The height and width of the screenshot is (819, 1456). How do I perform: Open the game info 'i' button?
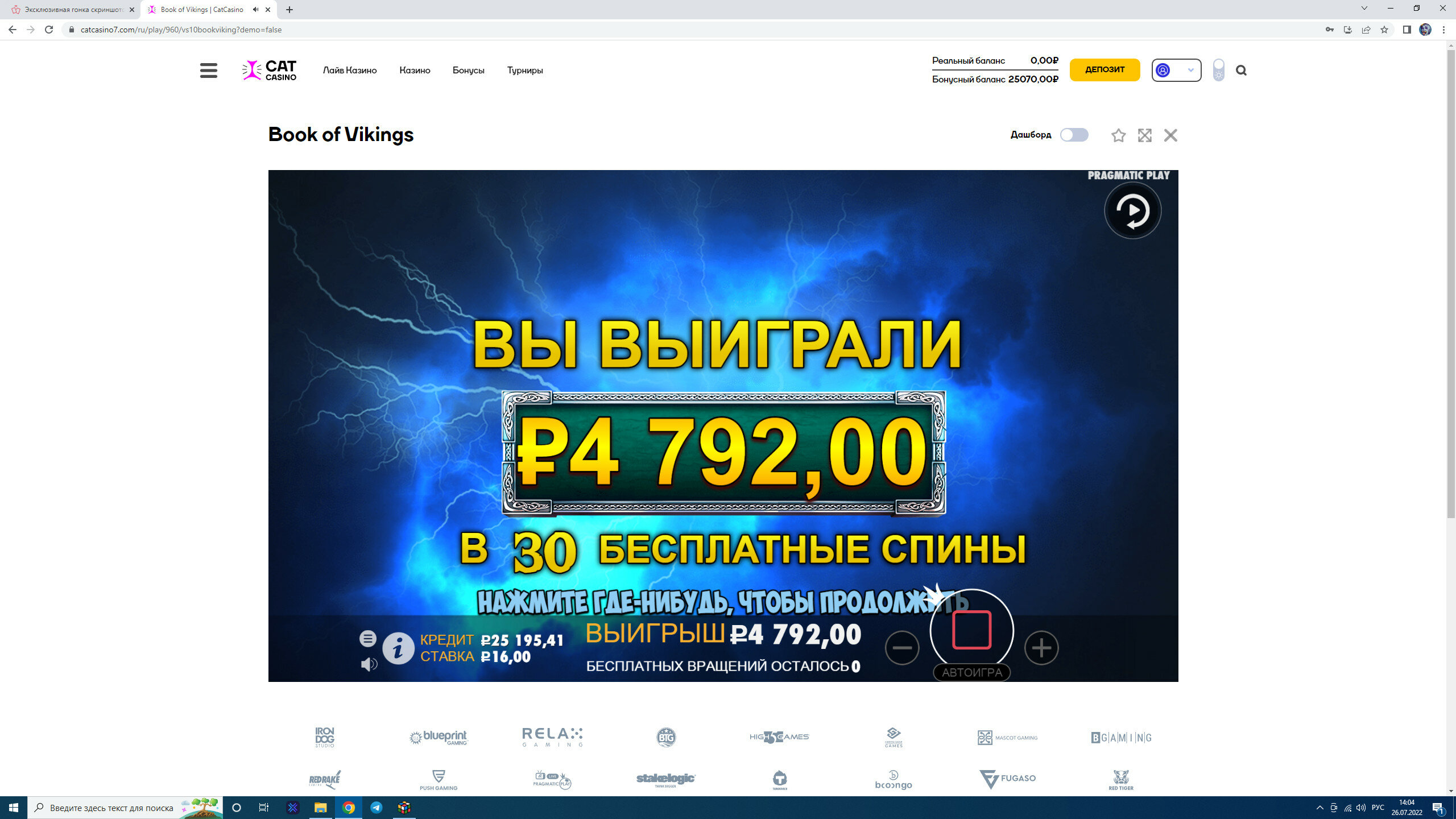click(398, 648)
